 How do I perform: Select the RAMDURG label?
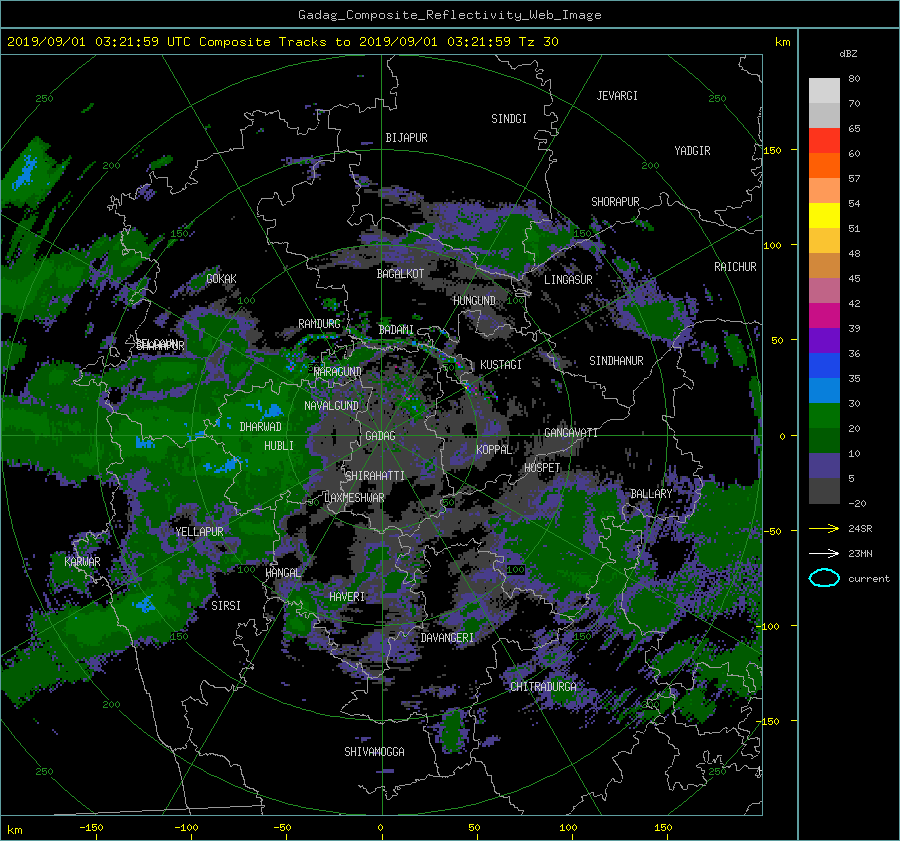point(319,324)
